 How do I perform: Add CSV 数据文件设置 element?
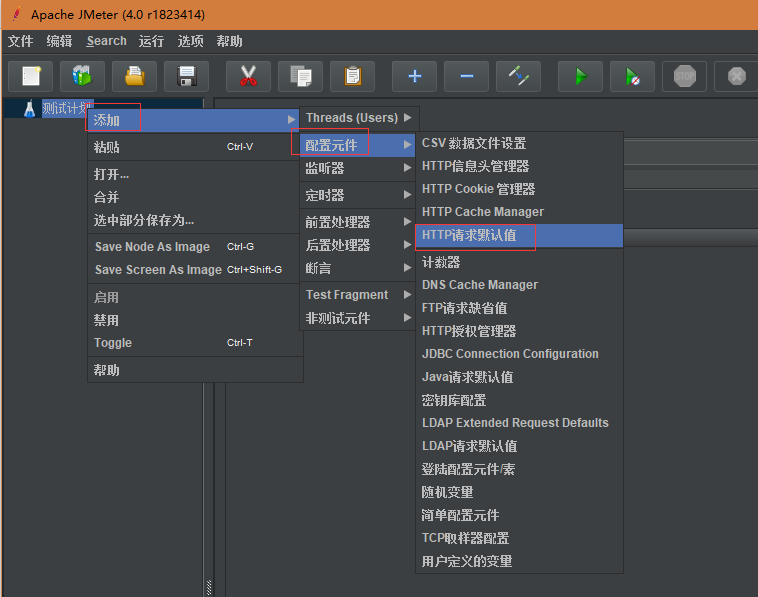(x=519, y=143)
